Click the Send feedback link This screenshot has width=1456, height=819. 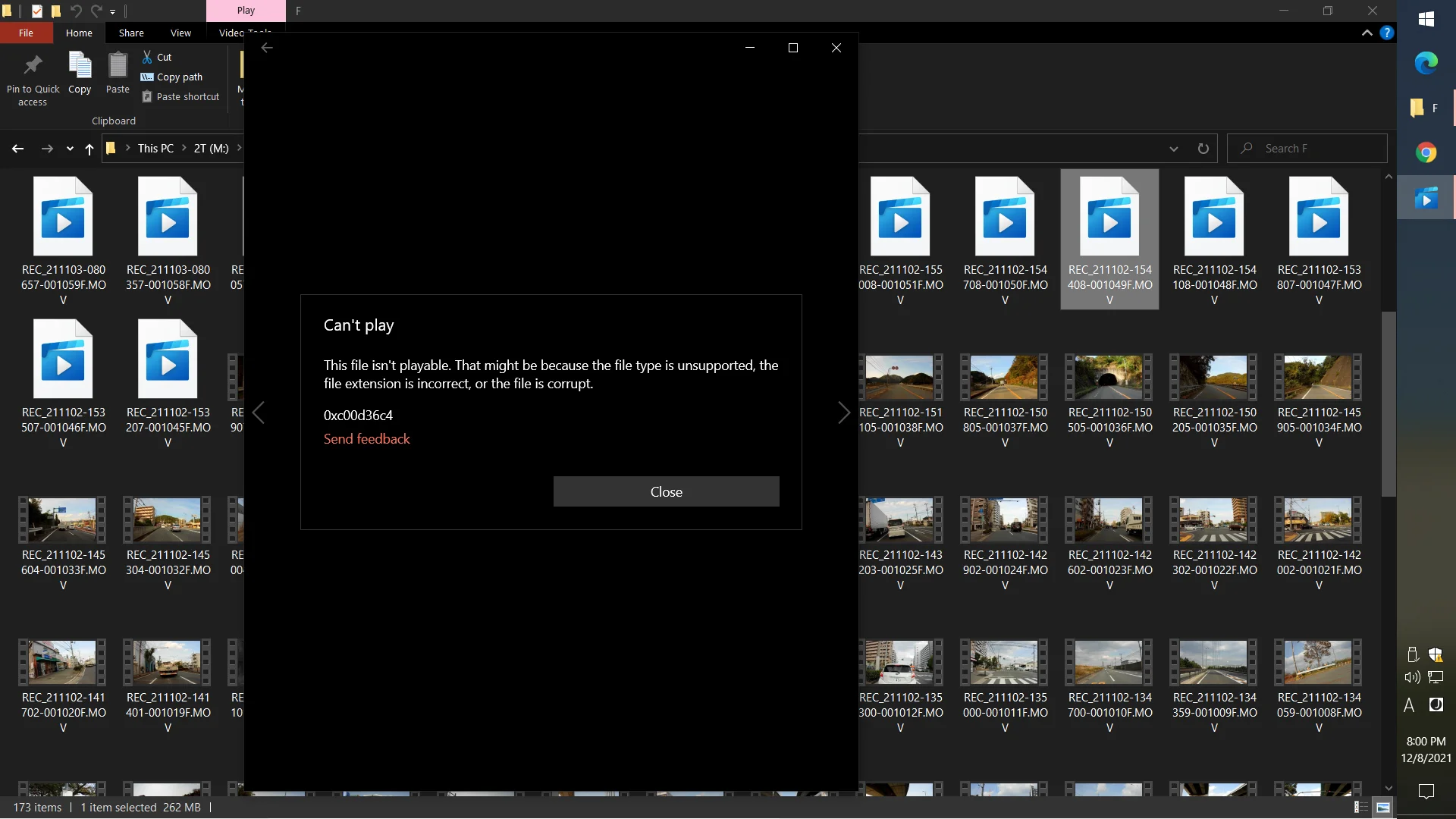pos(366,439)
